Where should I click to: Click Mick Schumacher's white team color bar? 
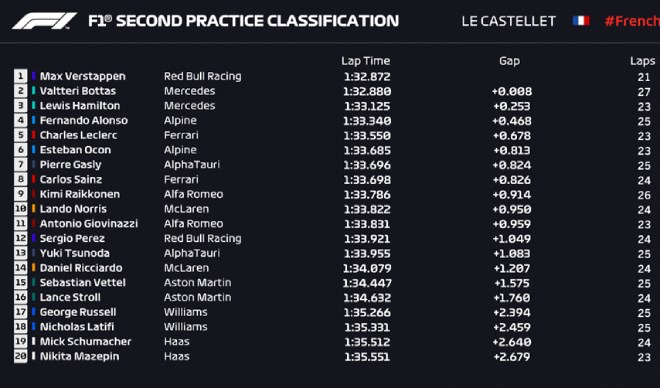(x=34, y=341)
